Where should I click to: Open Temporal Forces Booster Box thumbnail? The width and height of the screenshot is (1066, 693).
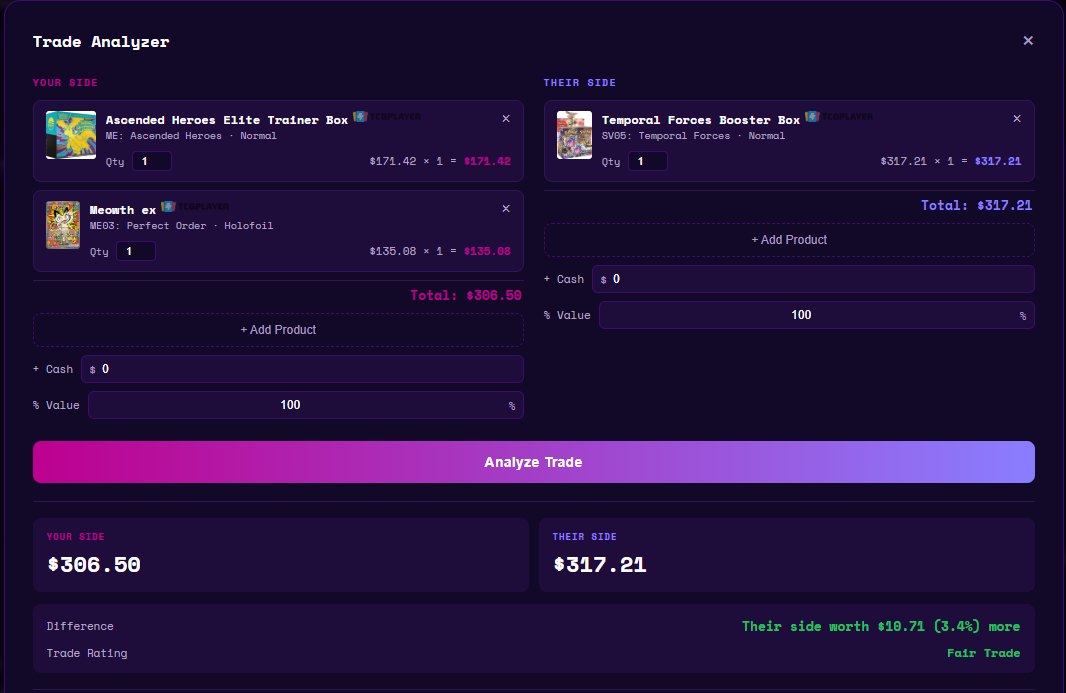[x=574, y=135]
